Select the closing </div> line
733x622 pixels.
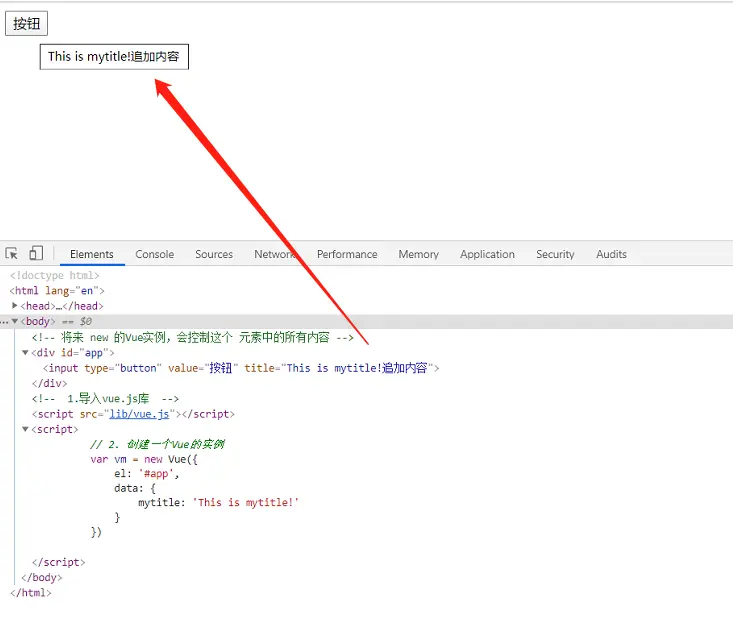(x=50, y=383)
